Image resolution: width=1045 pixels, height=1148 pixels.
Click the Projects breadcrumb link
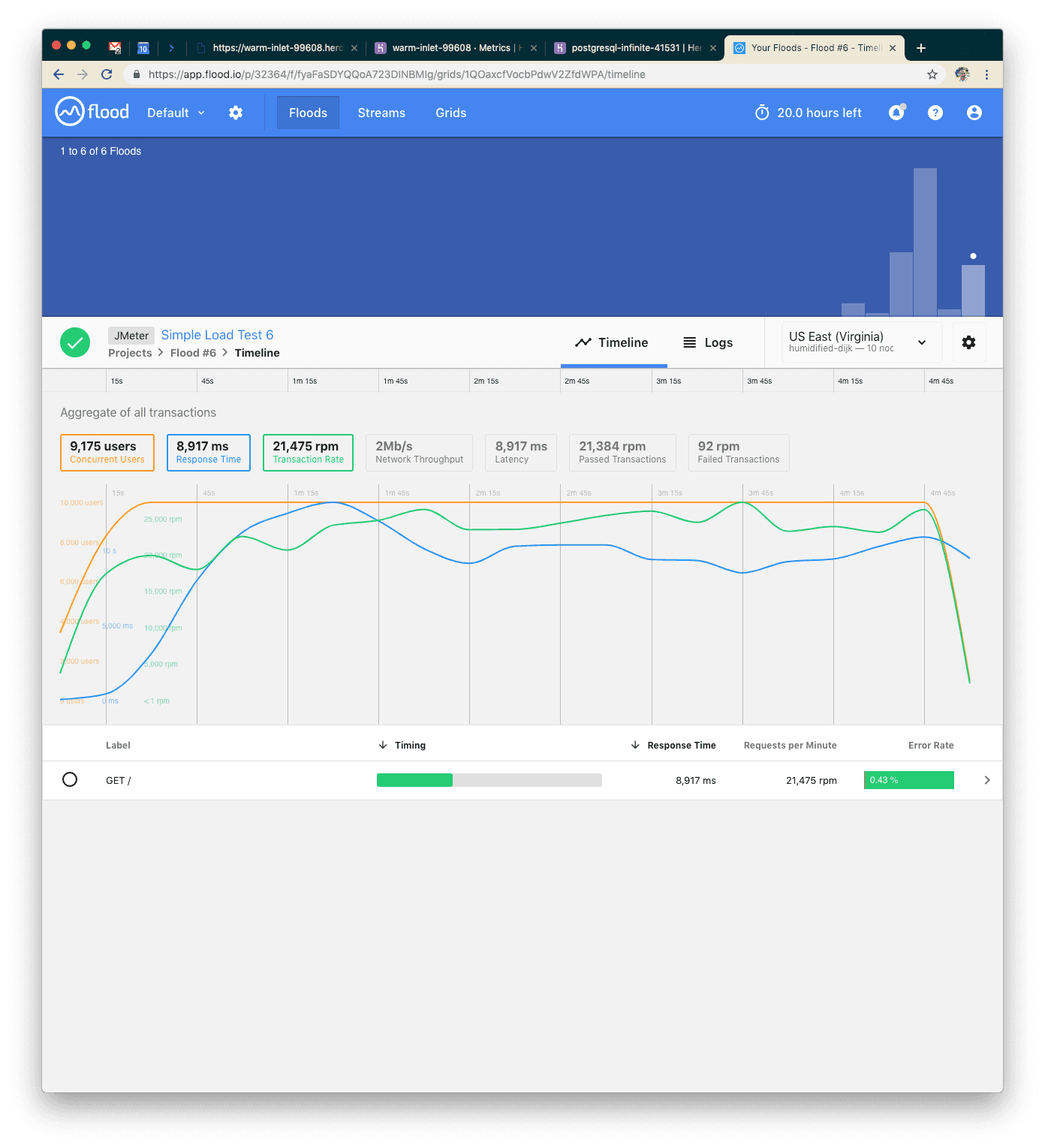[x=130, y=353]
